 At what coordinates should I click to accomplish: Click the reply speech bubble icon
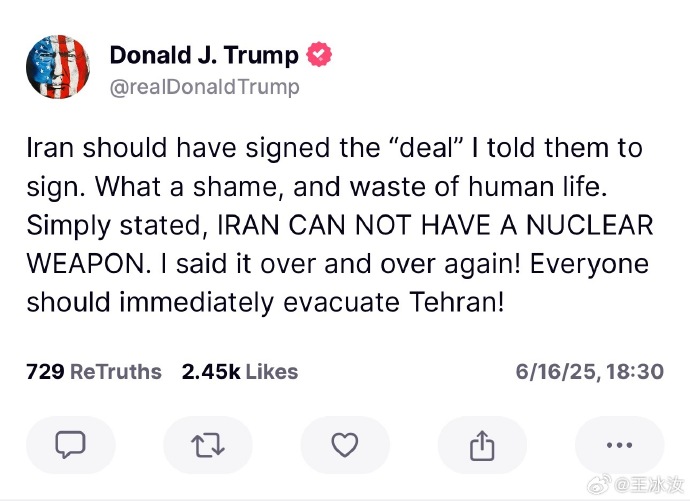70,444
